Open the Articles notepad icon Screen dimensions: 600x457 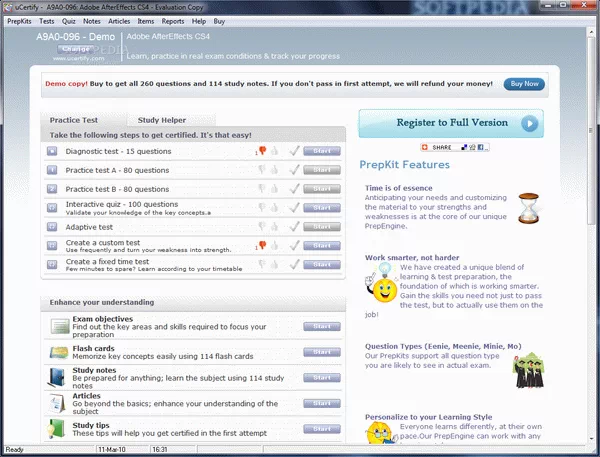pyautogui.click(x=58, y=403)
